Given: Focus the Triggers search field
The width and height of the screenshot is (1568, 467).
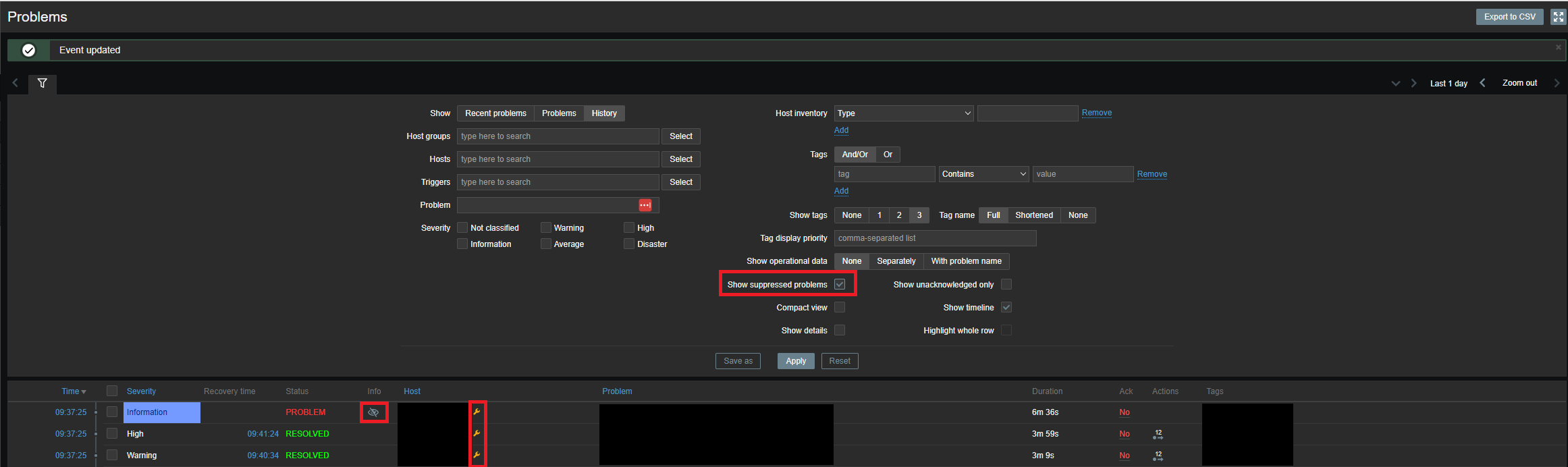Looking at the screenshot, I should click(558, 182).
